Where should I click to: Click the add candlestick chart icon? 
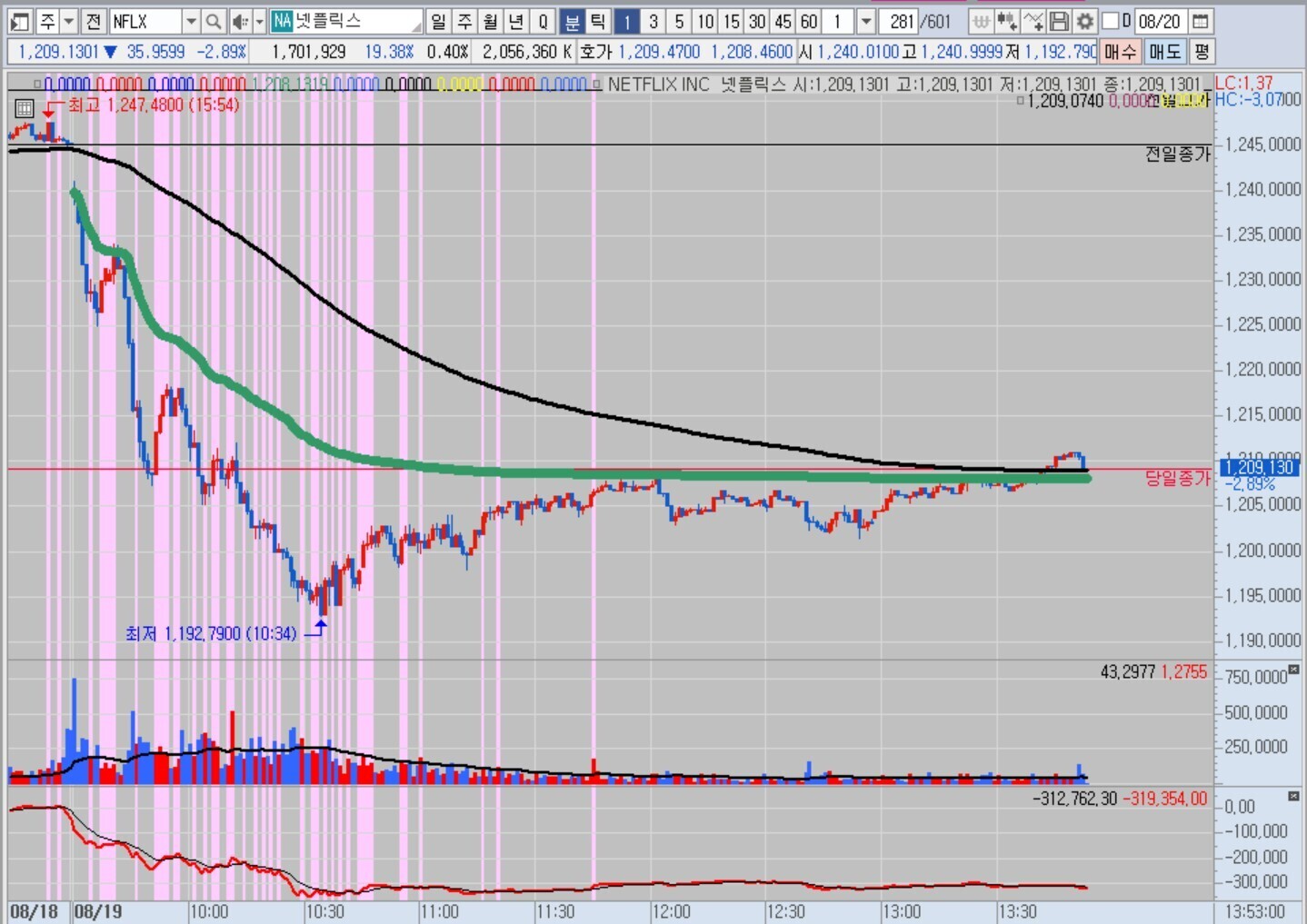1007,21
